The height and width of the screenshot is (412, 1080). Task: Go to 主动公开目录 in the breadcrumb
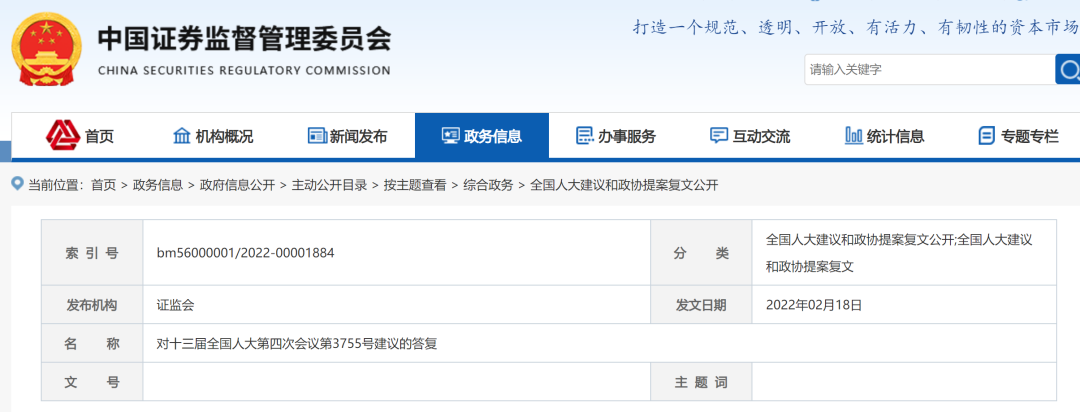click(x=329, y=185)
